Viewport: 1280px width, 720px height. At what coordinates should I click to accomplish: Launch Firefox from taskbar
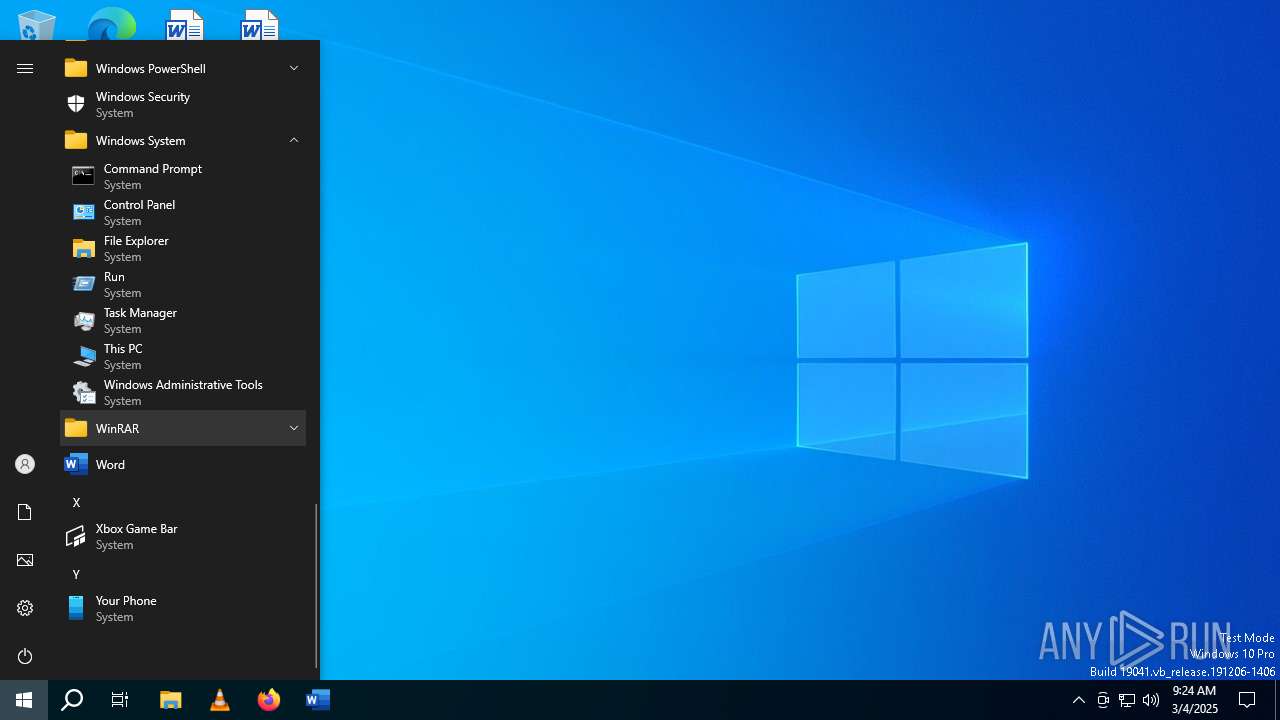coord(269,700)
